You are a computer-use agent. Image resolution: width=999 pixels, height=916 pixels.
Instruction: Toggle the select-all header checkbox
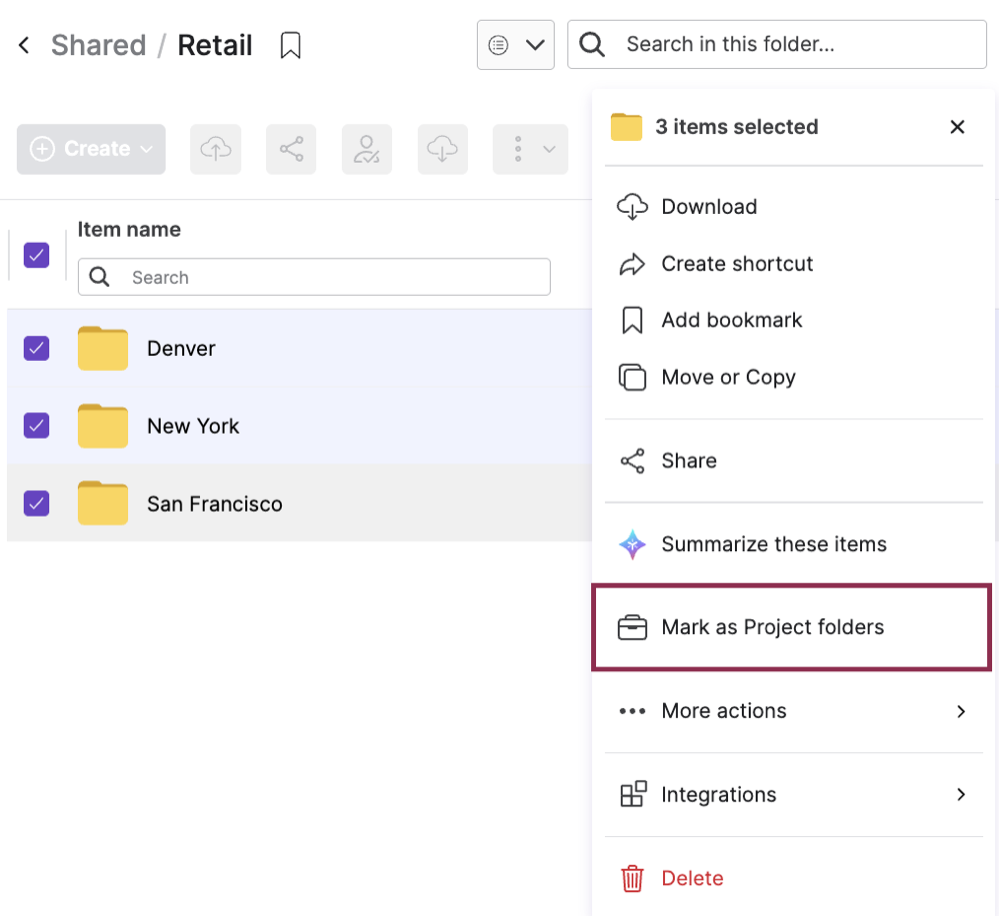pos(36,255)
